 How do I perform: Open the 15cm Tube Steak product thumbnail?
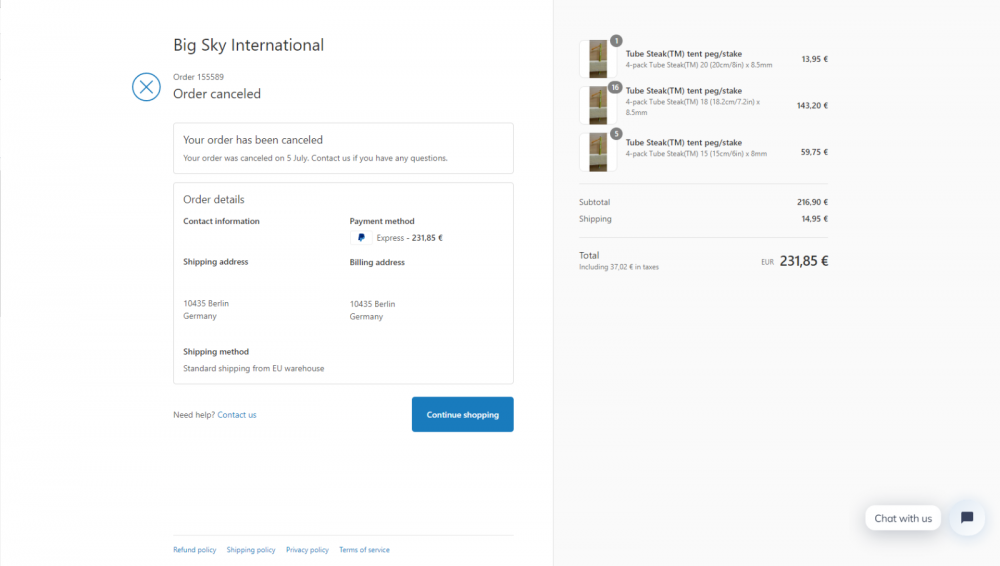point(597,152)
